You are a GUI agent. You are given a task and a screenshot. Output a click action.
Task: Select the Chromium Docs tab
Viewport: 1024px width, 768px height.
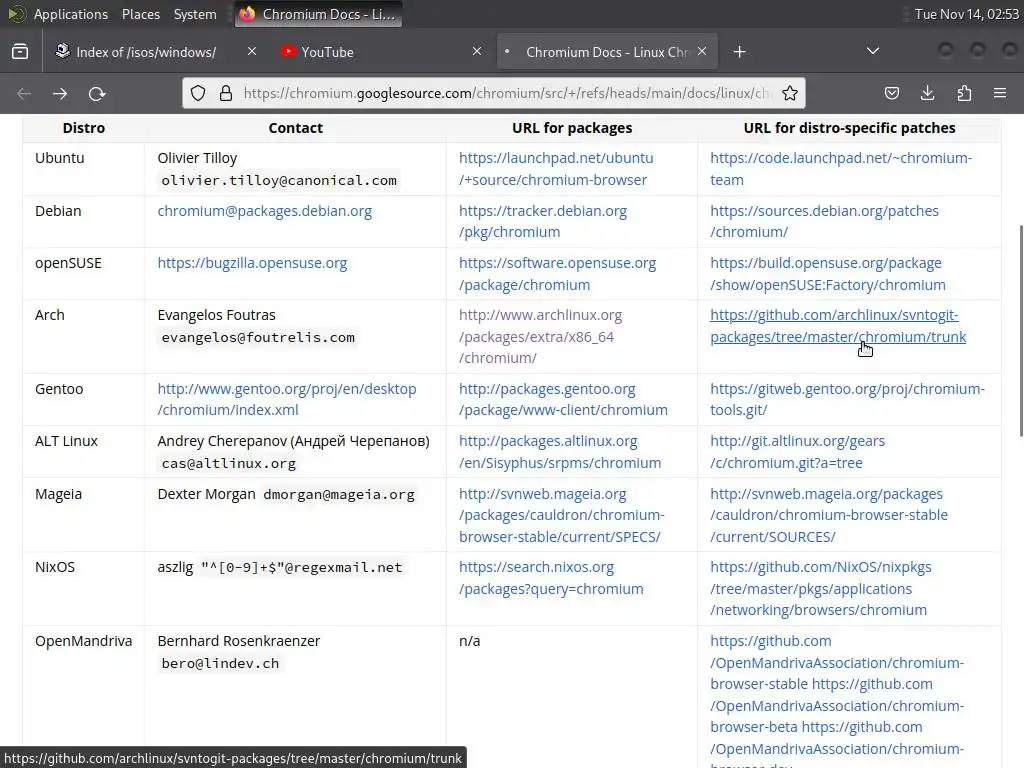click(607, 52)
